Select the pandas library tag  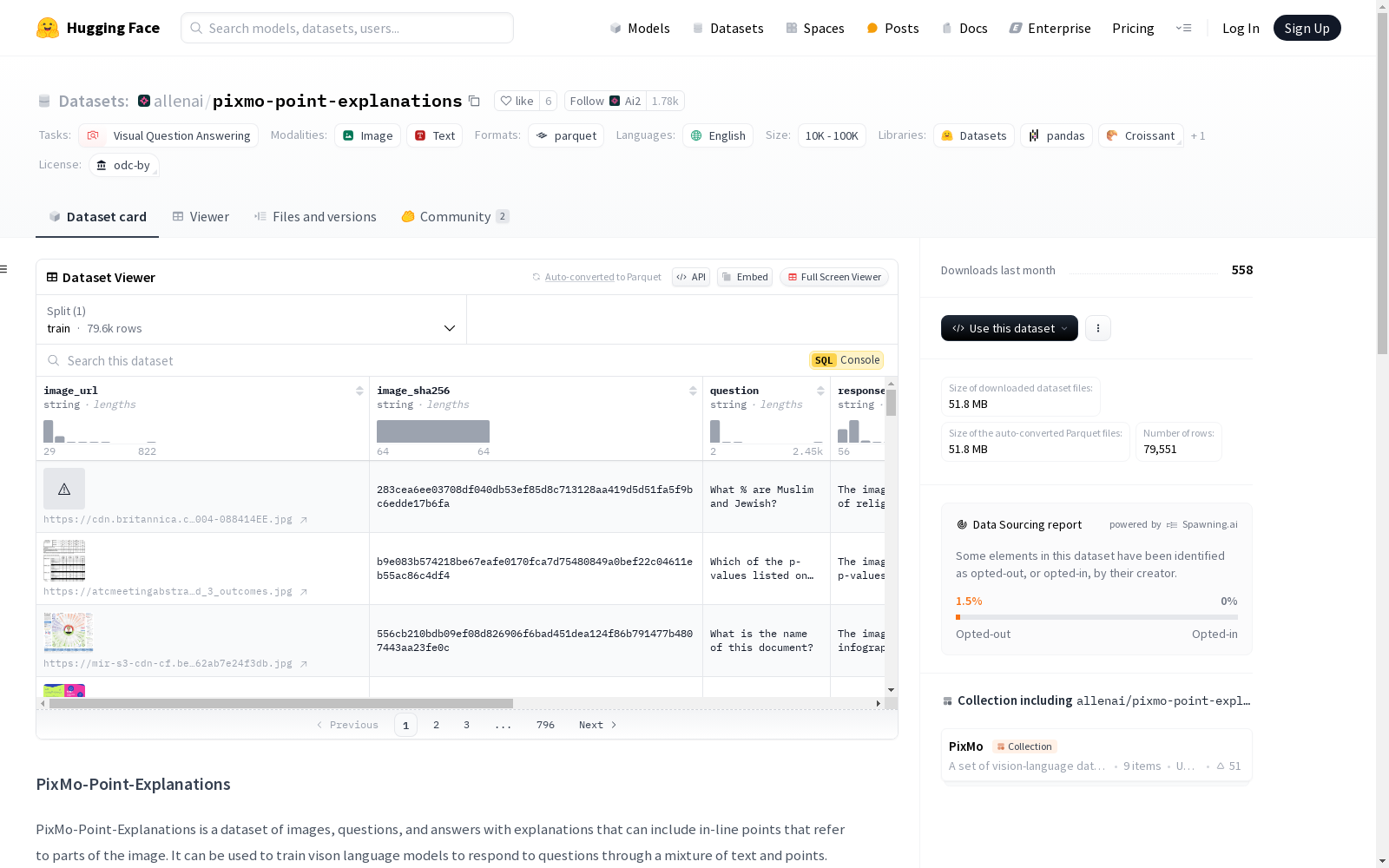1057,135
